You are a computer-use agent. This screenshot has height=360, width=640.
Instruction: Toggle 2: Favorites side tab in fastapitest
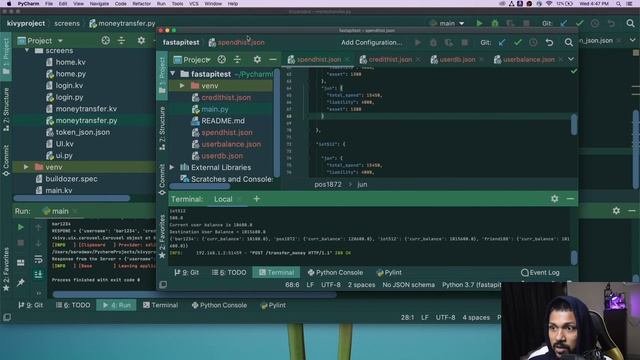(162, 236)
